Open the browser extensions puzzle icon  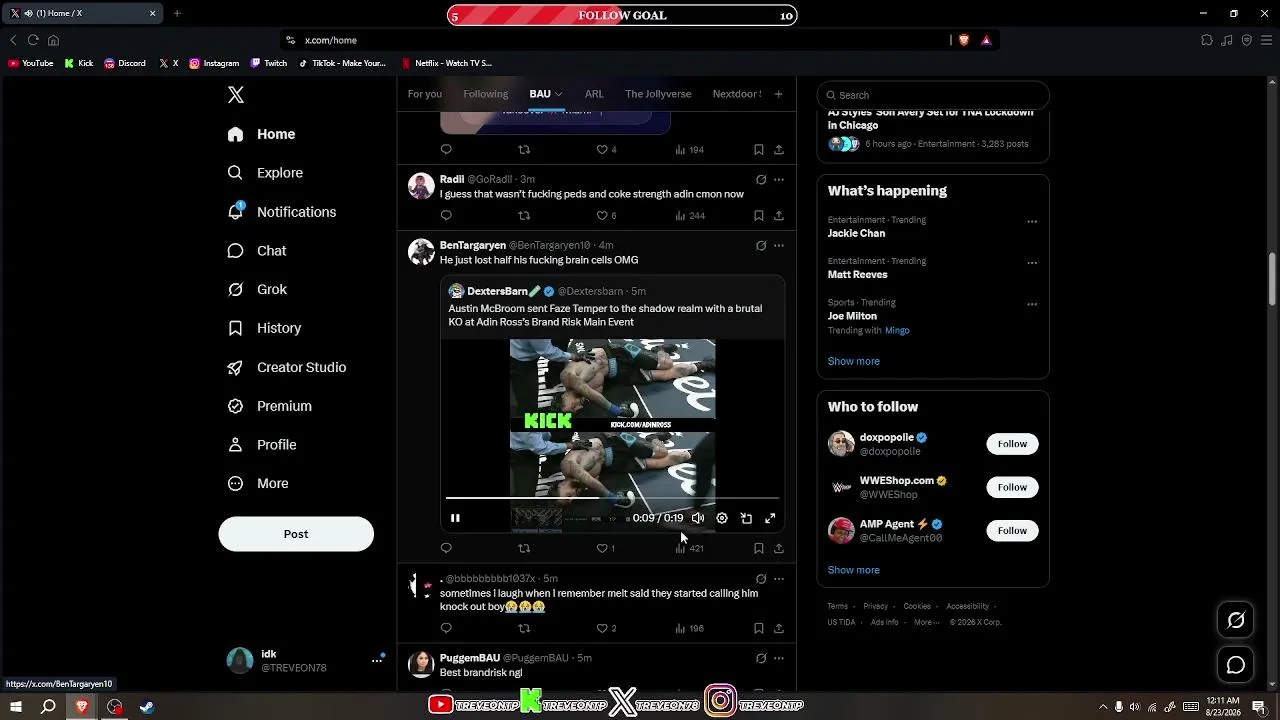1207,40
